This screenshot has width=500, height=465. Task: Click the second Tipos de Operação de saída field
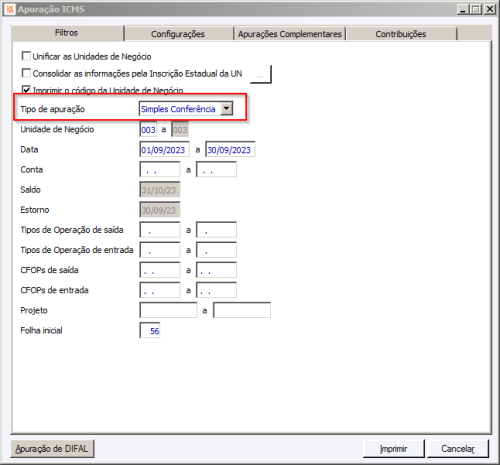[216, 230]
